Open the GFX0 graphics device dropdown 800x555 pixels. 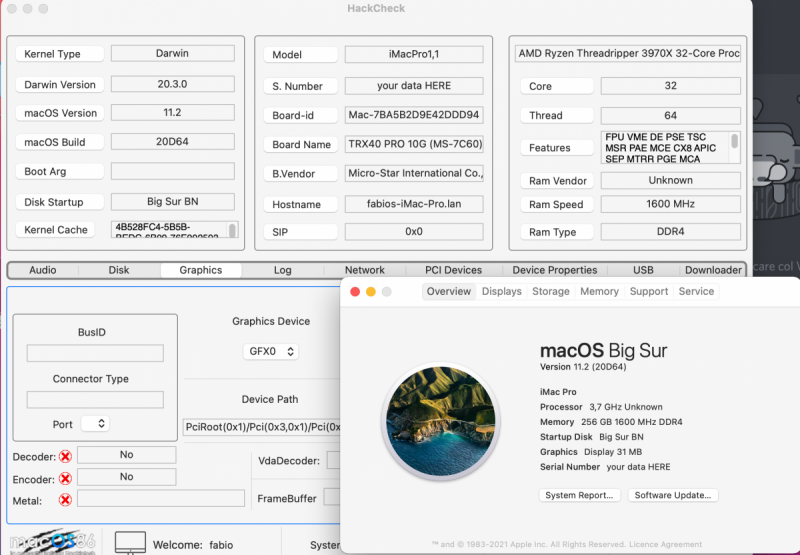click(270, 351)
